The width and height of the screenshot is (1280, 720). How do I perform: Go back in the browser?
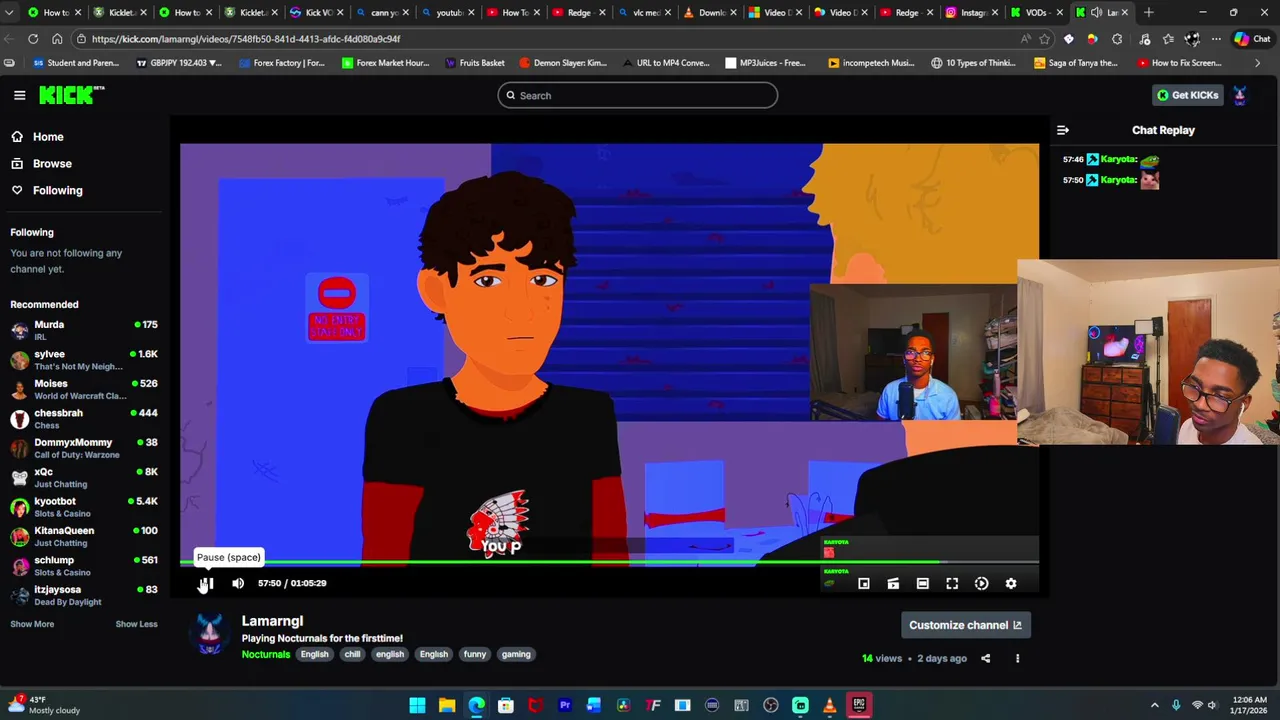pyautogui.click(x=9, y=38)
